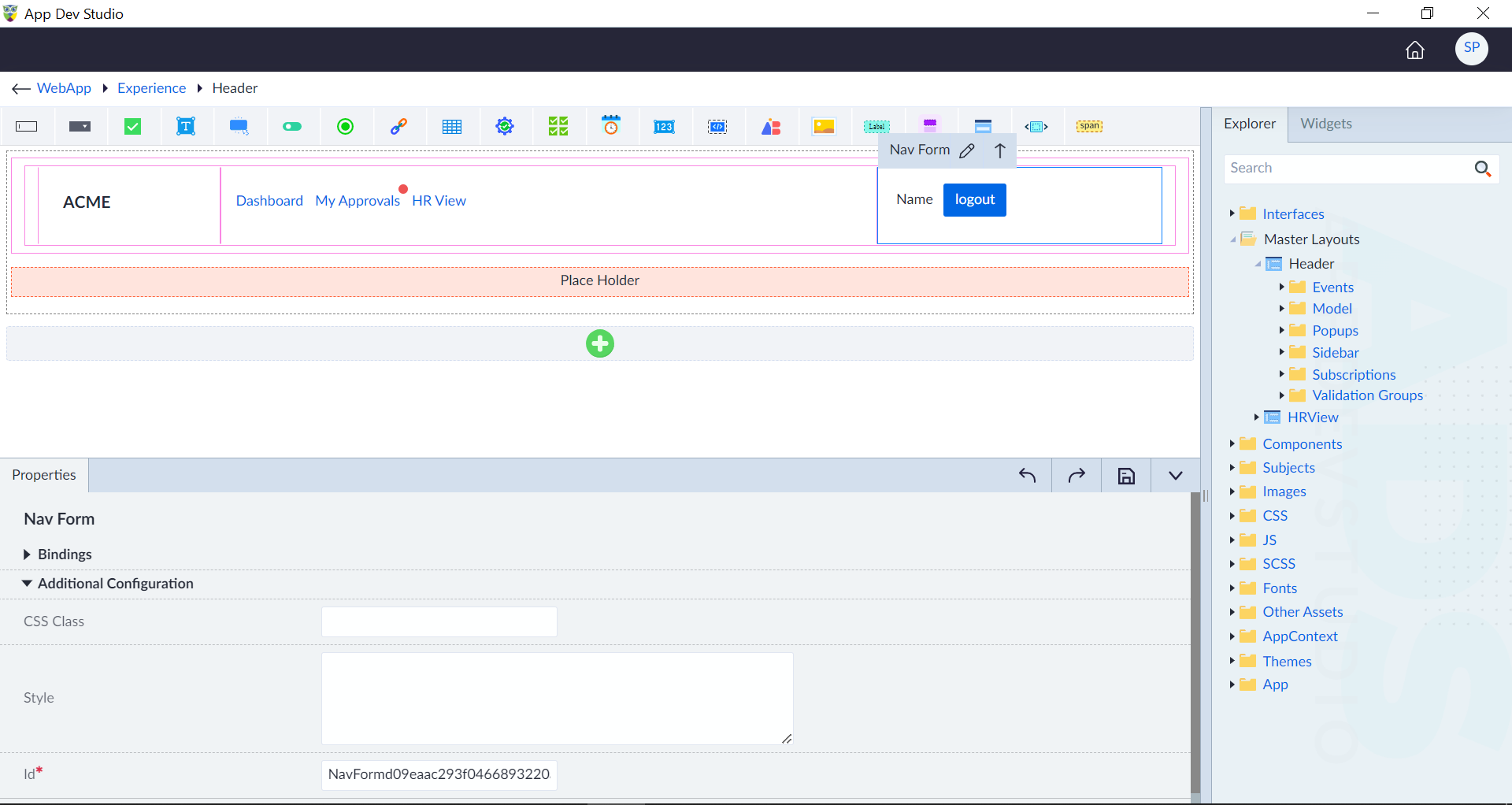The image size is (1512, 805).
Task: Select the Label widget icon
Action: pyautogui.click(x=876, y=127)
